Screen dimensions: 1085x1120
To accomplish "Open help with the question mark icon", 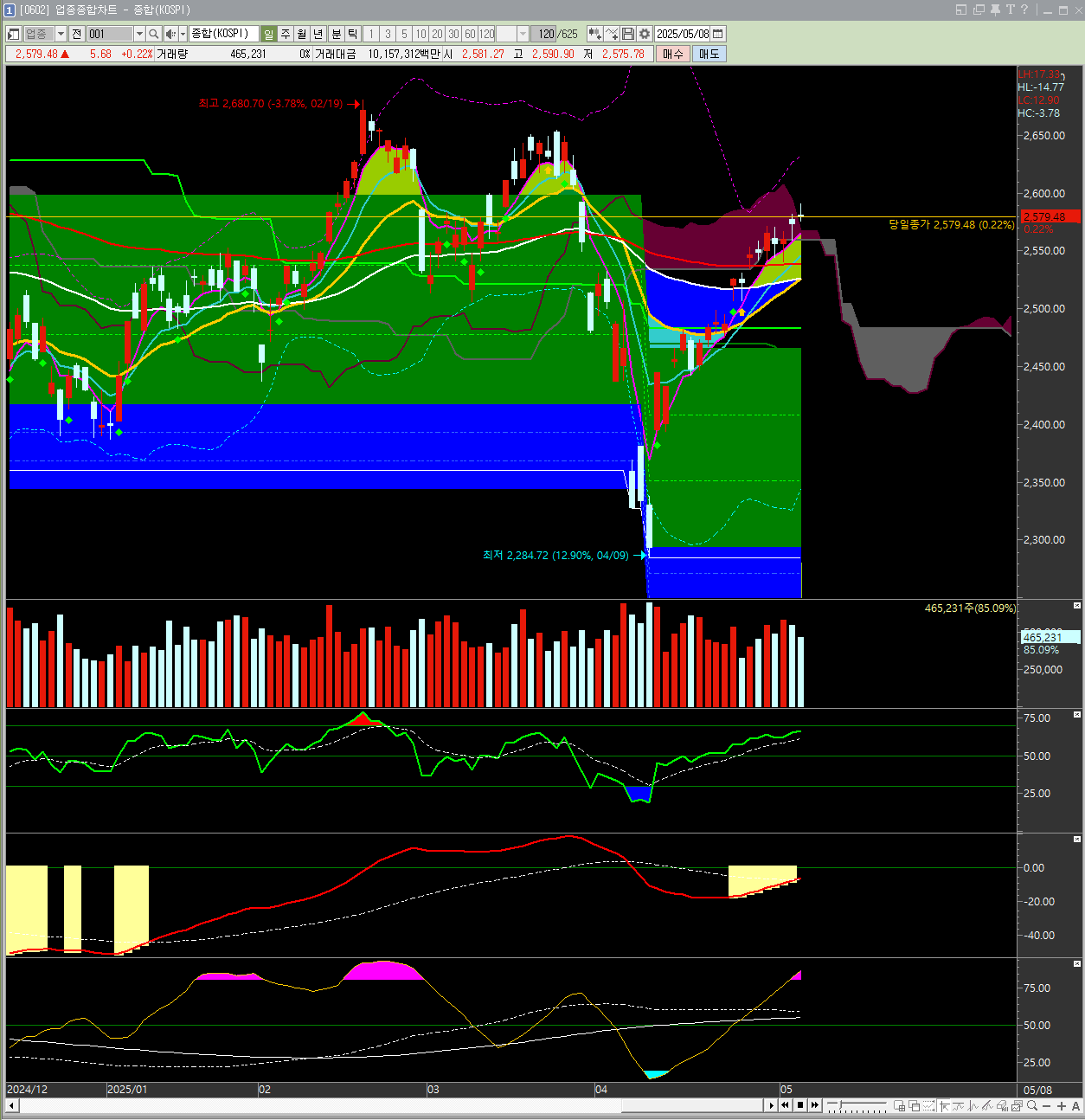I will point(1024,10).
